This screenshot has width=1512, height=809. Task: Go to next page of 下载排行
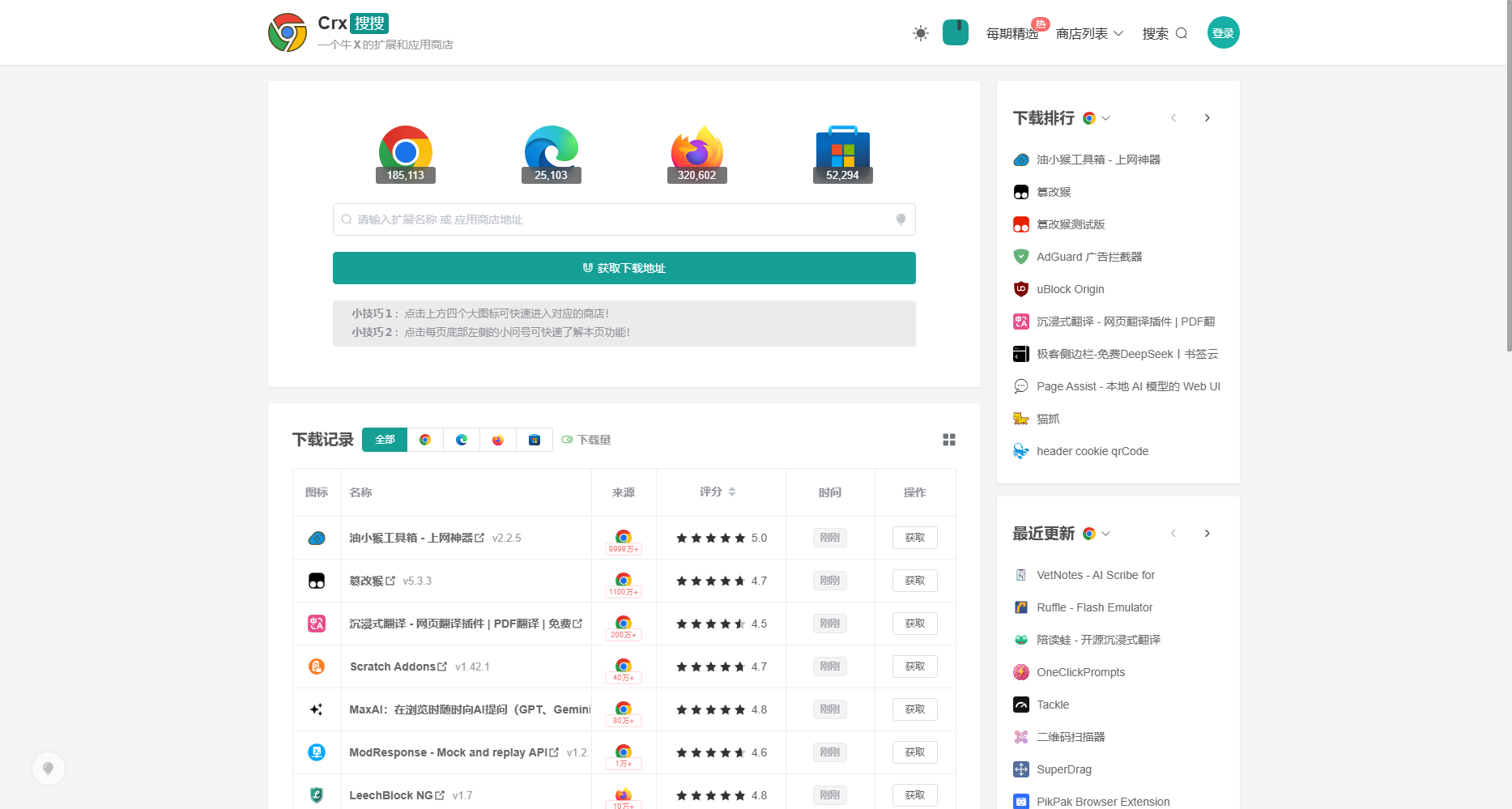1207,118
